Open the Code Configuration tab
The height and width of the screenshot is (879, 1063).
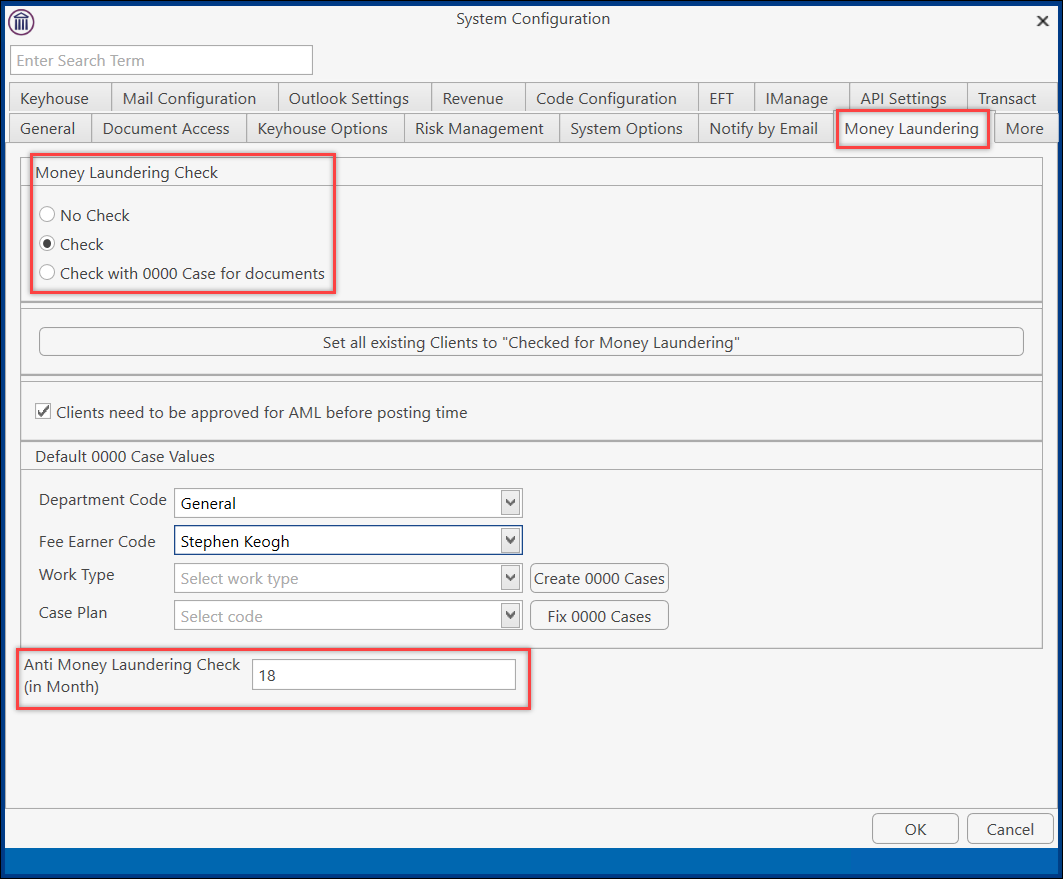tap(606, 98)
